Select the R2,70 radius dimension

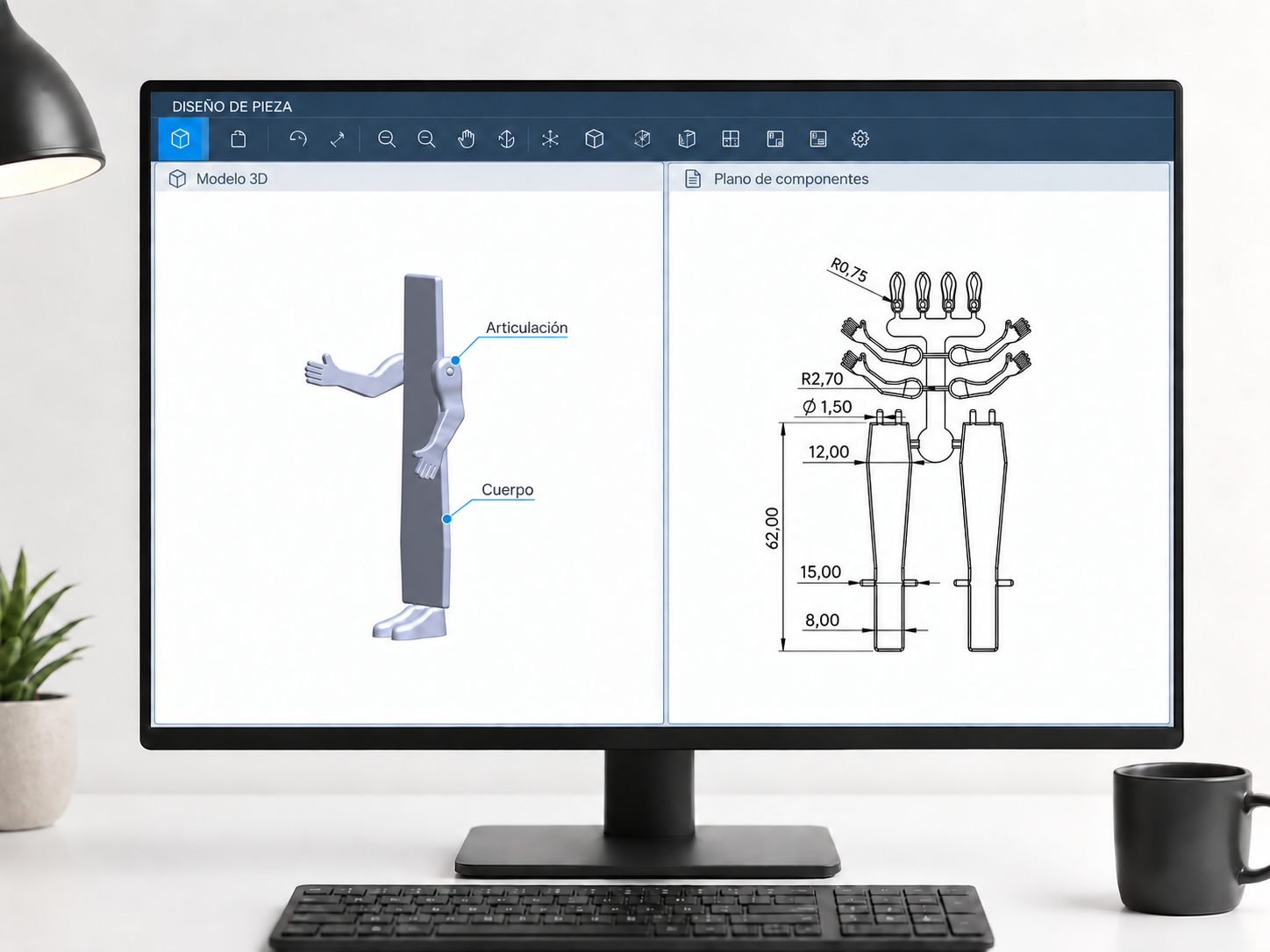point(822,379)
